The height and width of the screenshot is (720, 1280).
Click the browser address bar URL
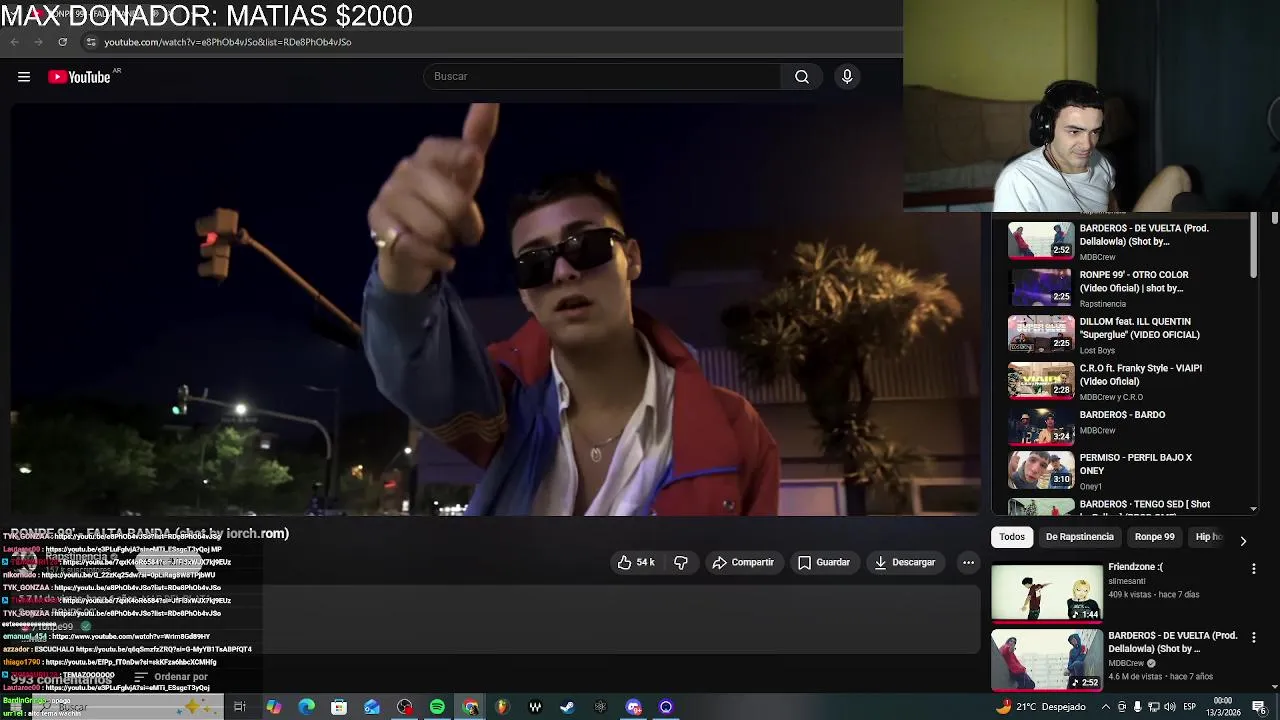pyautogui.click(x=228, y=42)
